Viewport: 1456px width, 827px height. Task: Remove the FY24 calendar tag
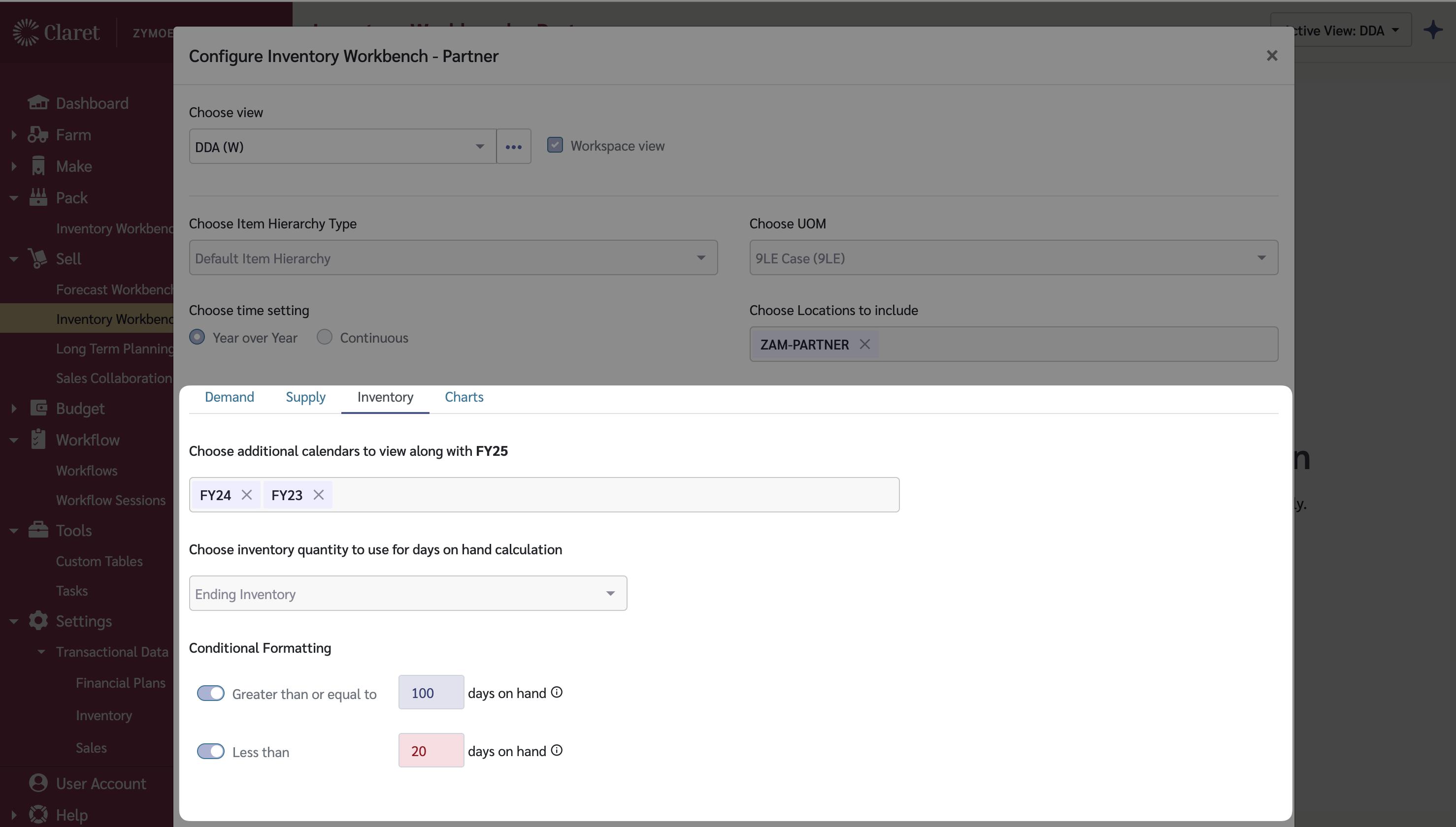(x=246, y=495)
